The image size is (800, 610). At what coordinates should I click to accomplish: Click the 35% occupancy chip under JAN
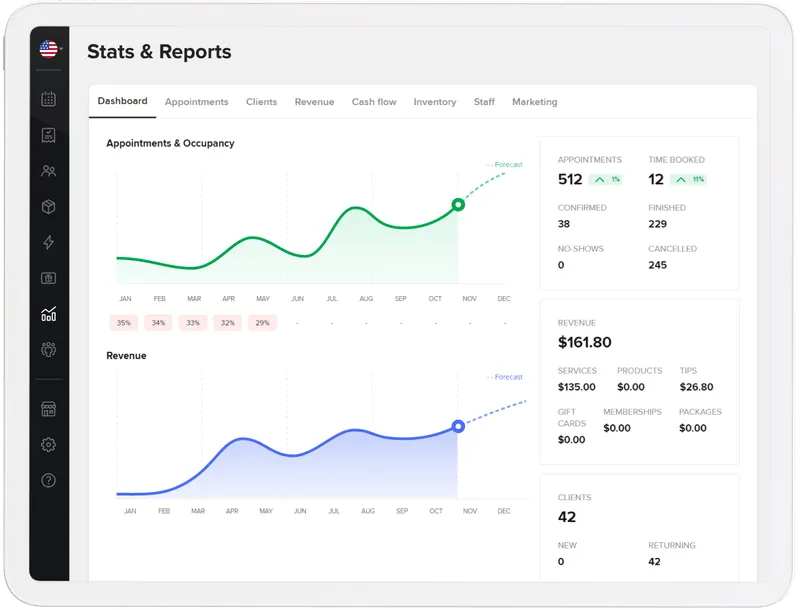tap(125, 323)
